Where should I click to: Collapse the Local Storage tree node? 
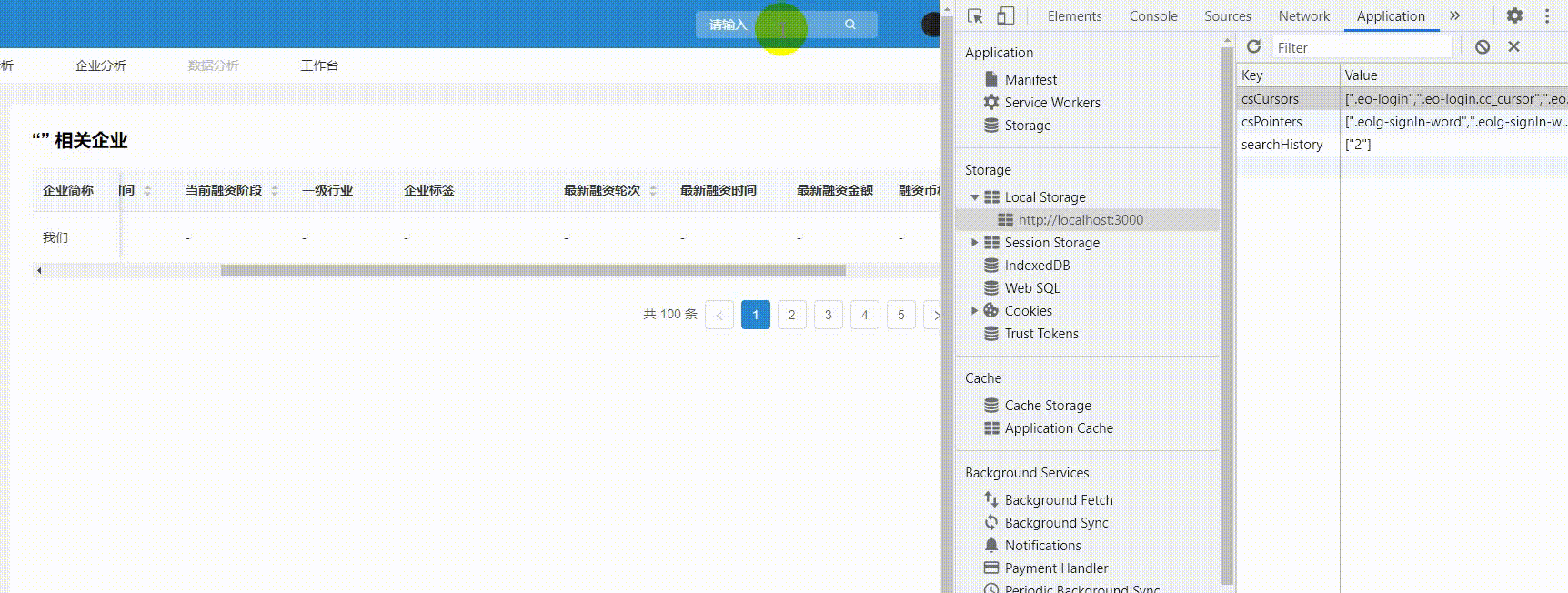975,197
